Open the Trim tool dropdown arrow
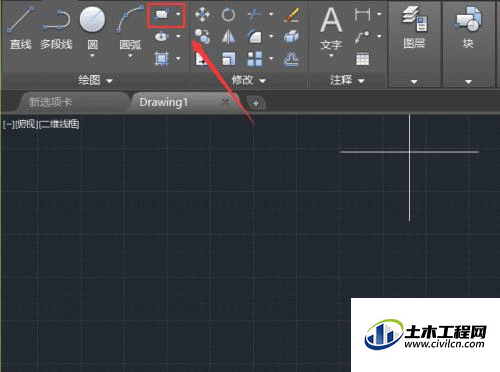The height and width of the screenshot is (372, 500). pos(271,14)
